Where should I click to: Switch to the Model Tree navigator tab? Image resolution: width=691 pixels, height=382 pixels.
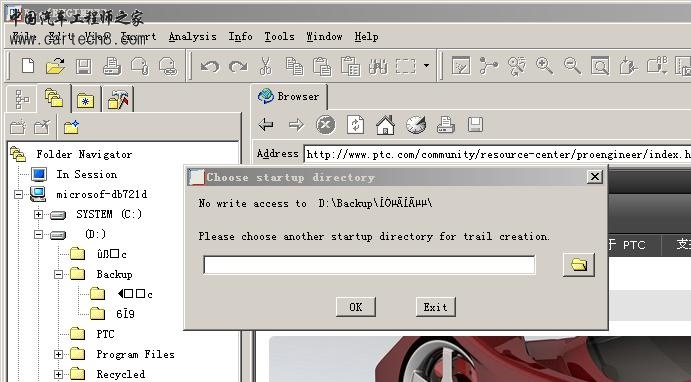[22, 99]
